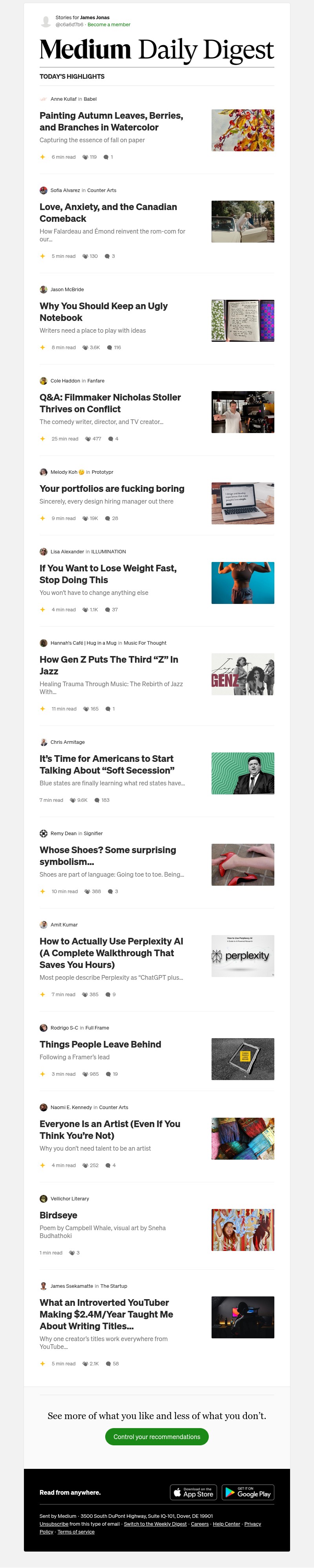Click comment icon on Ugly Notebook story

tap(110, 348)
